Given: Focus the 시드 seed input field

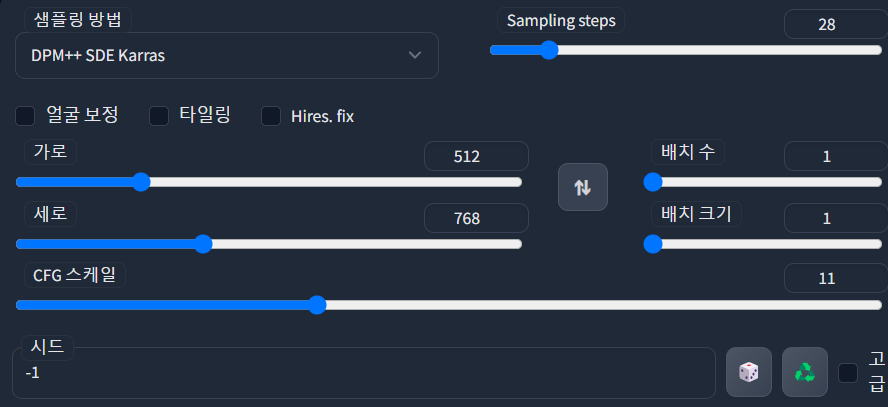Looking at the screenshot, I should 364,373.
